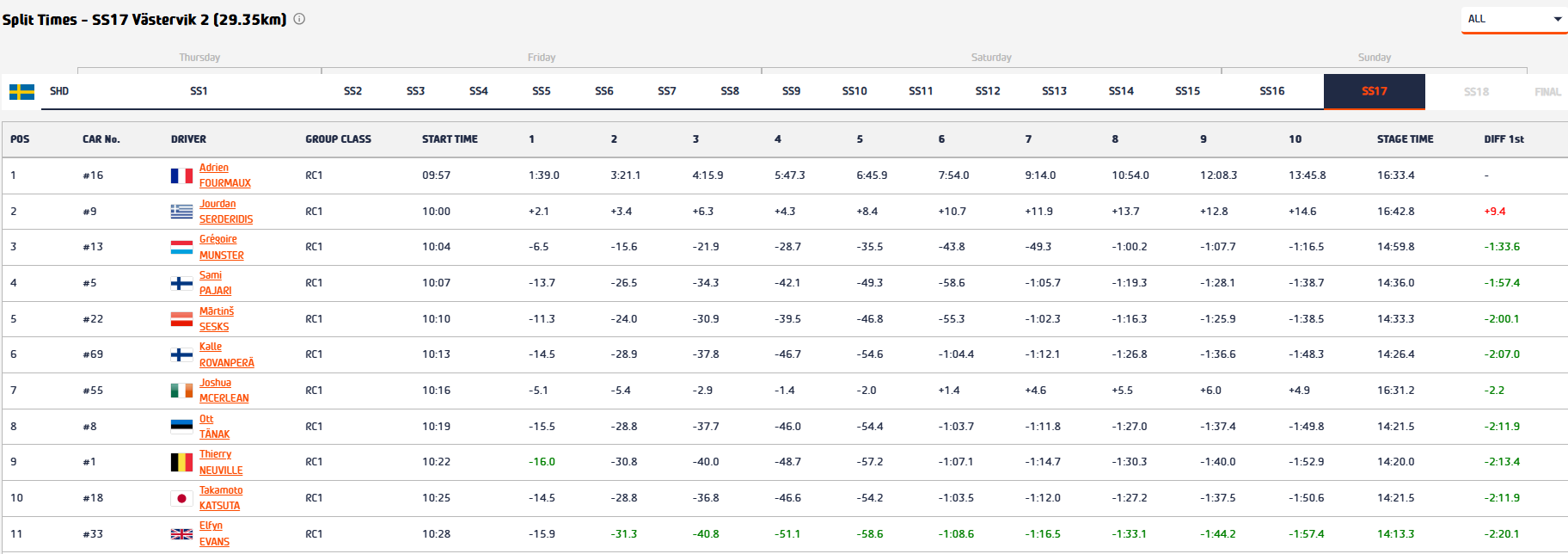Select the greyed SS18 tab

point(1476,92)
